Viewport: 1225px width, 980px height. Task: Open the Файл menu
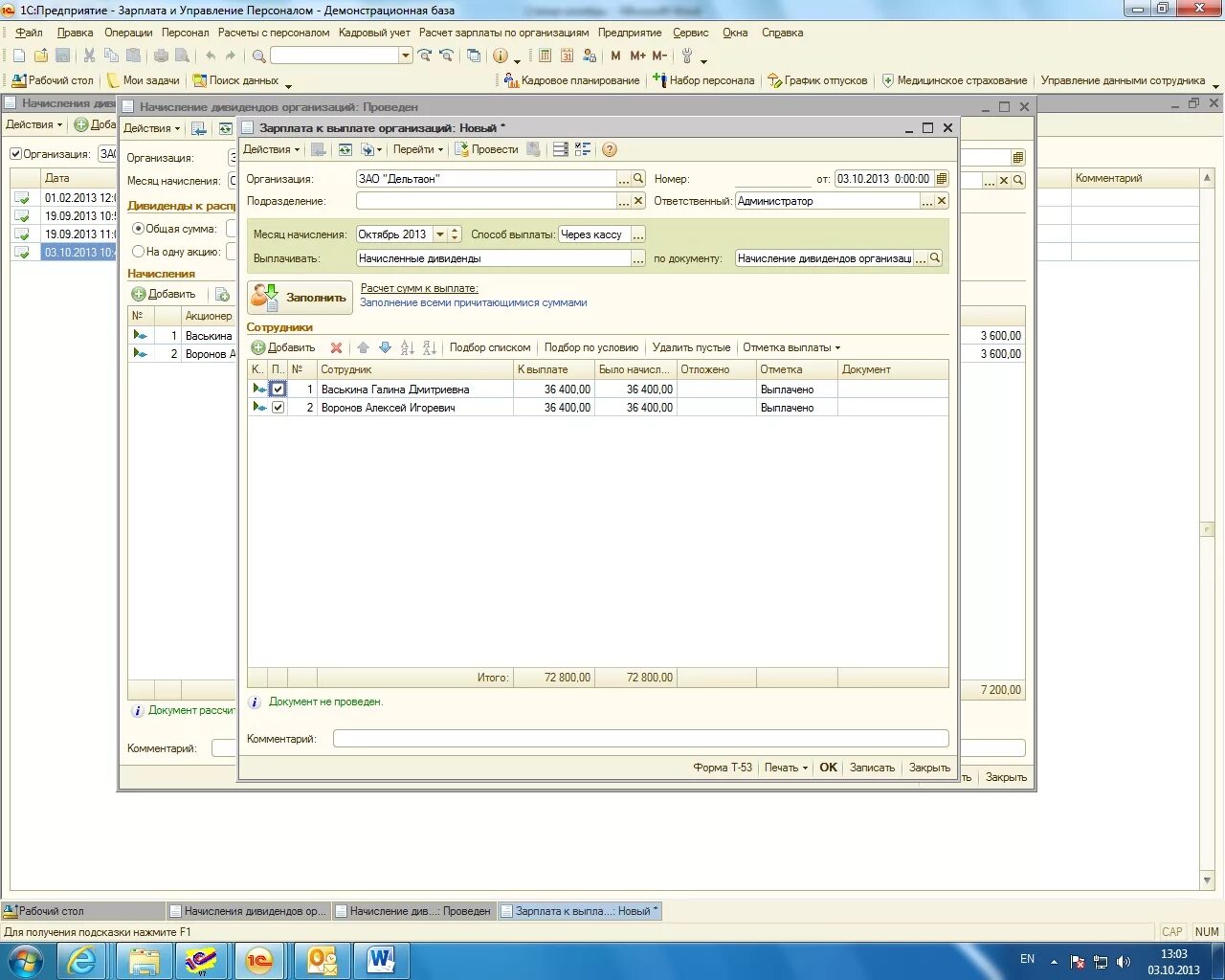(29, 33)
